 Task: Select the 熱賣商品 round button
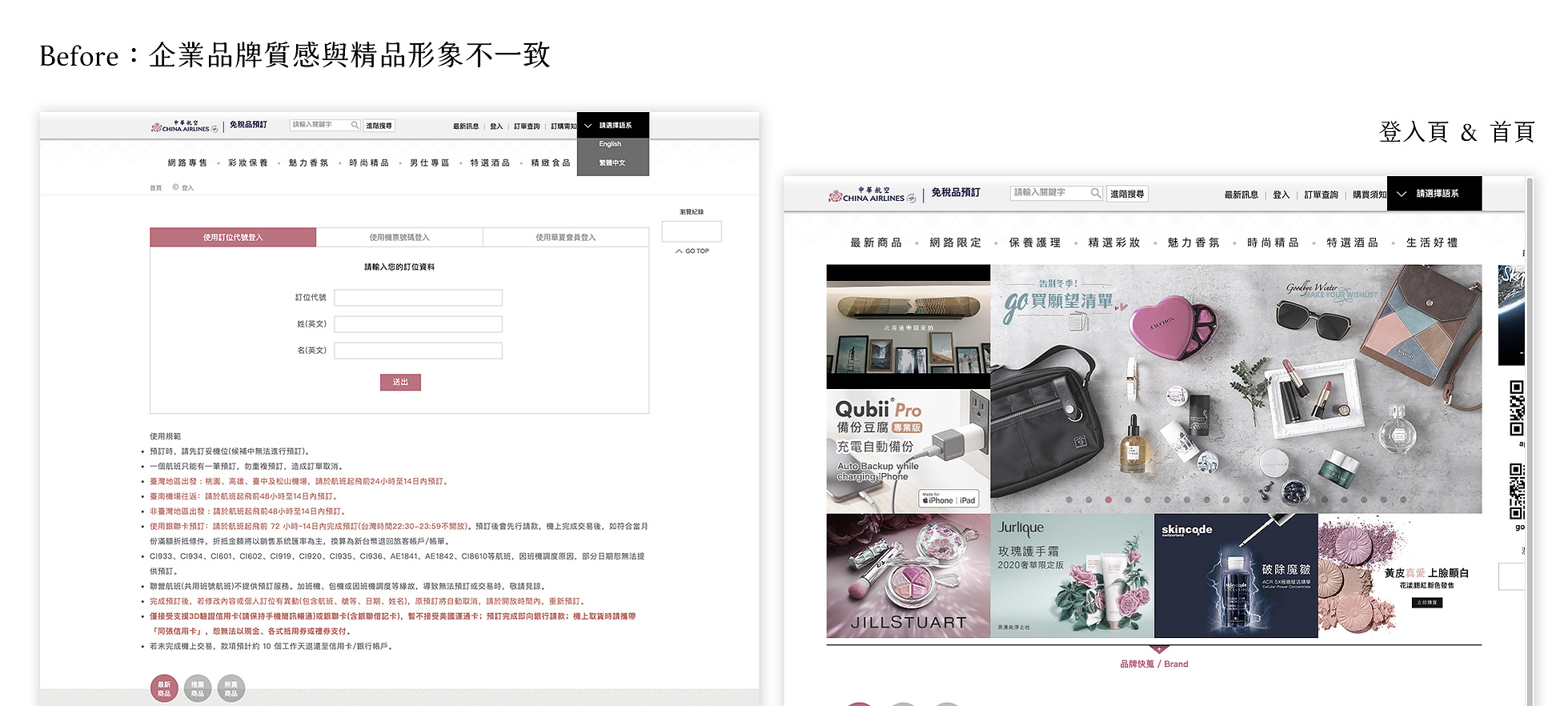pos(231,688)
